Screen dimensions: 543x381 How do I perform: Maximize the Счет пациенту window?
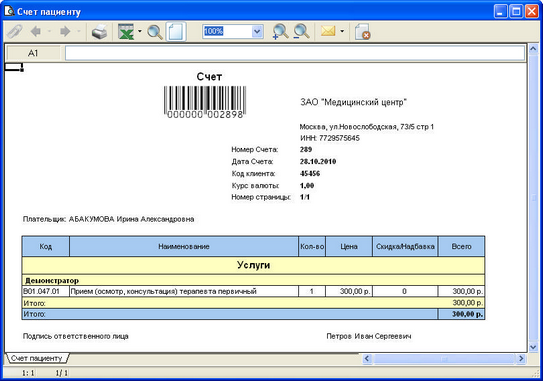516,11
